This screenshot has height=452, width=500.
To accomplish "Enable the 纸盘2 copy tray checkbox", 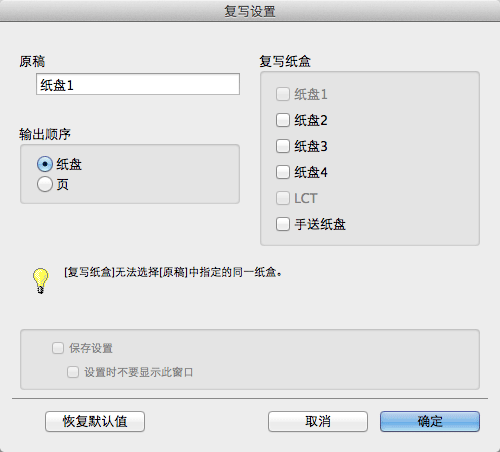I will point(283,120).
